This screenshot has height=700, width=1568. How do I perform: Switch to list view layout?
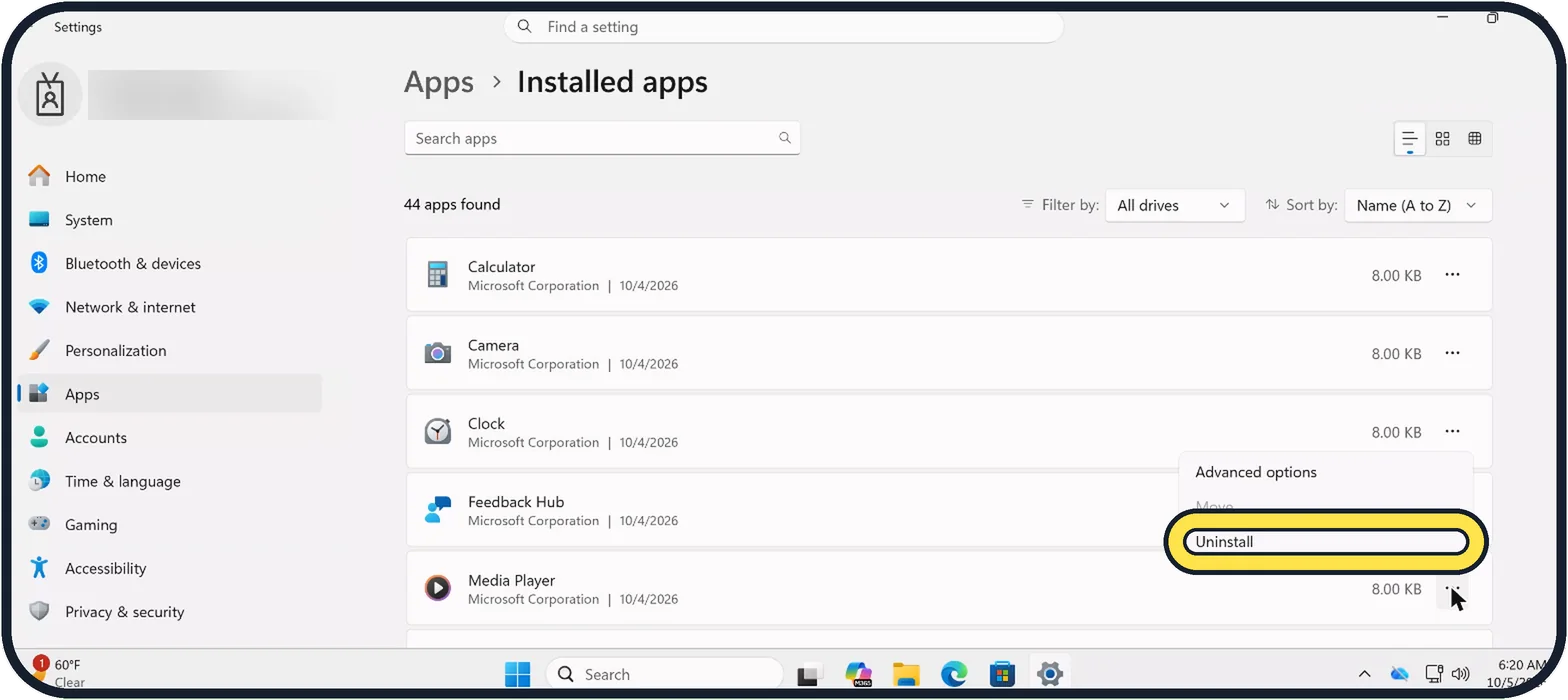point(1409,139)
